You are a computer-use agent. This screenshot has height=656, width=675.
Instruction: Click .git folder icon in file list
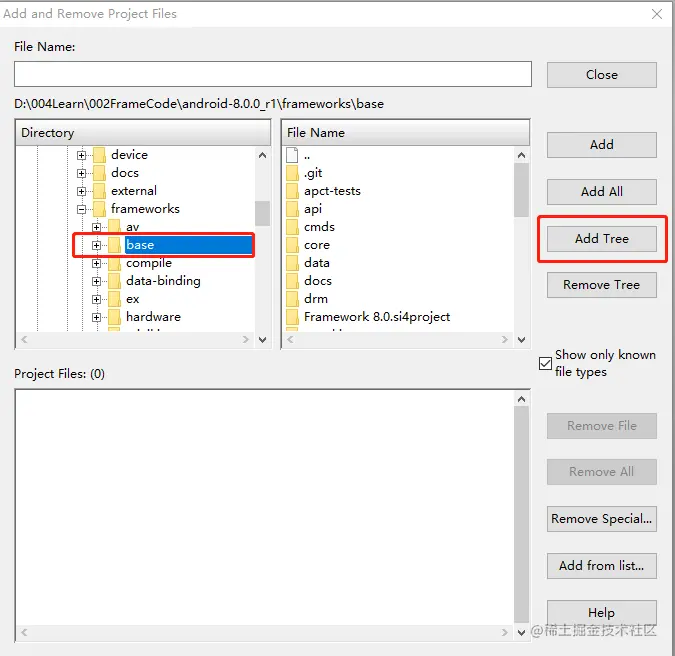point(292,173)
